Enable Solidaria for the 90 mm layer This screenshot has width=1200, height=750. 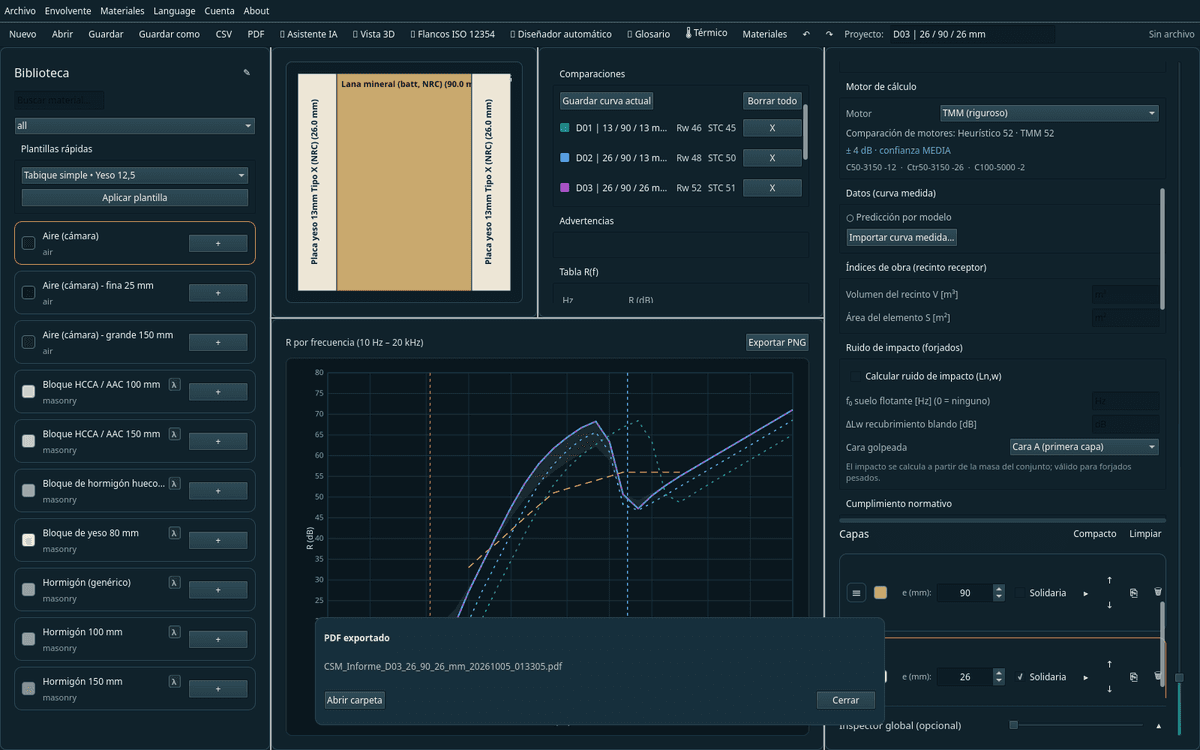coord(1021,593)
